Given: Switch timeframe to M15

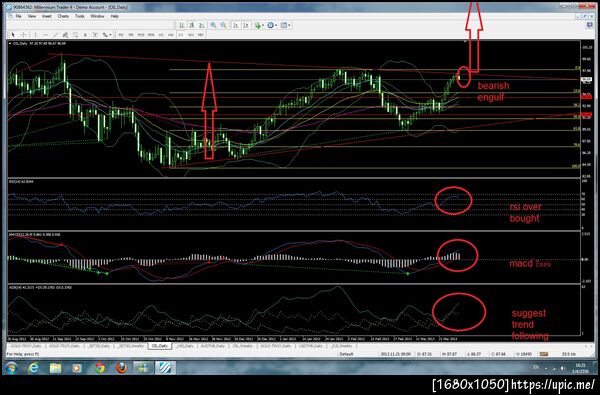Looking at the screenshot, I should click(141, 35).
